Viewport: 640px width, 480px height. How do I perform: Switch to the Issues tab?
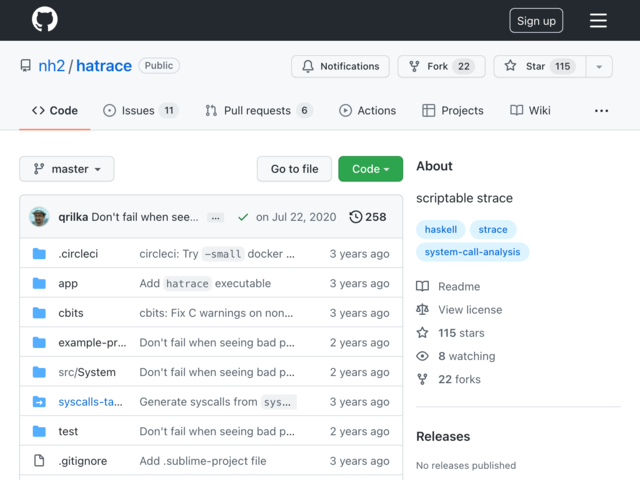(141, 111)
